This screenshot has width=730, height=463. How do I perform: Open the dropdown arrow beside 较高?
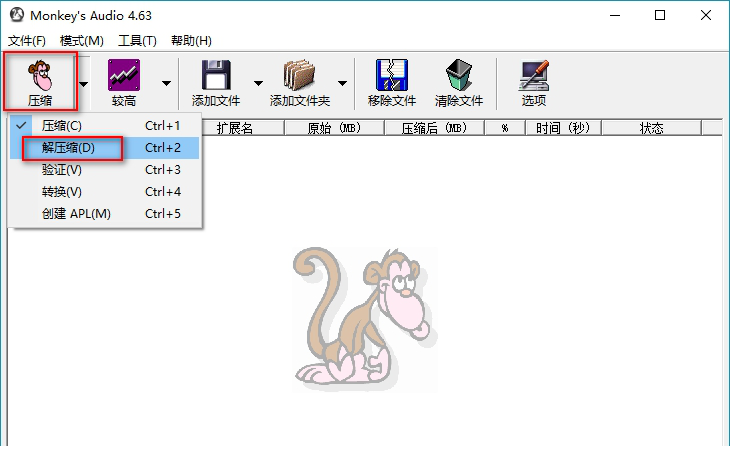point(166,84)
